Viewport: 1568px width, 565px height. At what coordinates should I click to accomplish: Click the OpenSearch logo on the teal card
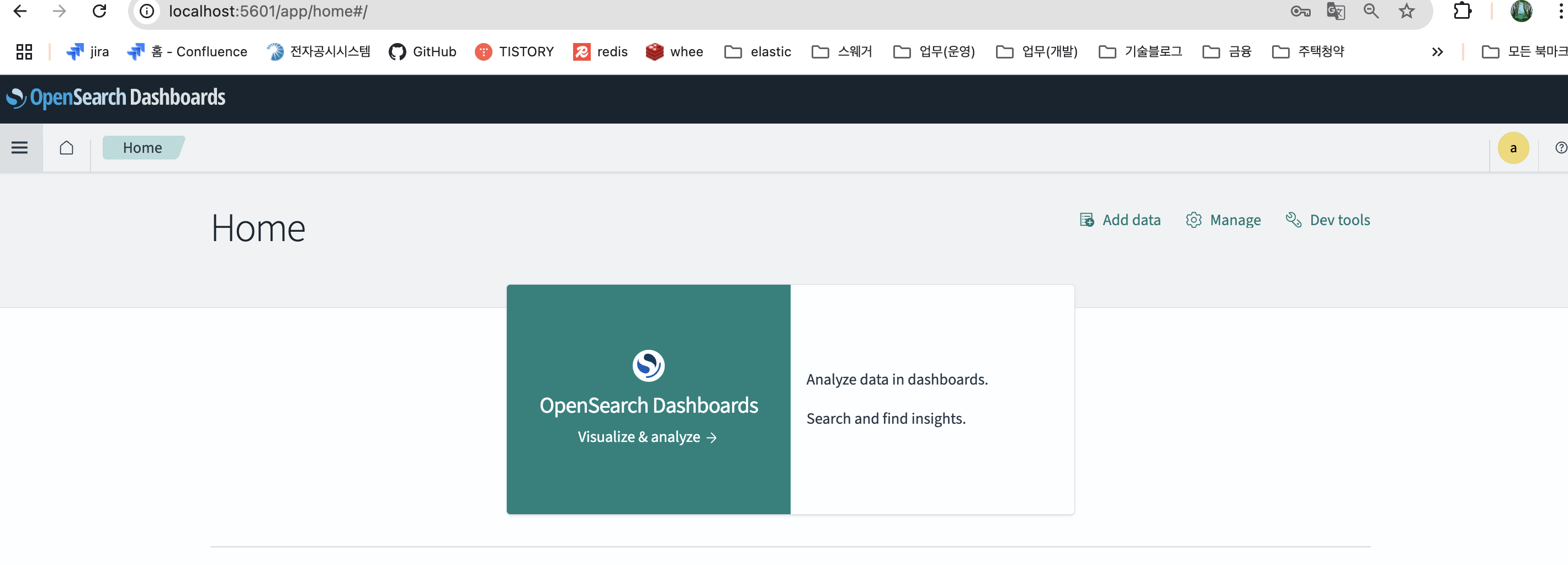648,365
